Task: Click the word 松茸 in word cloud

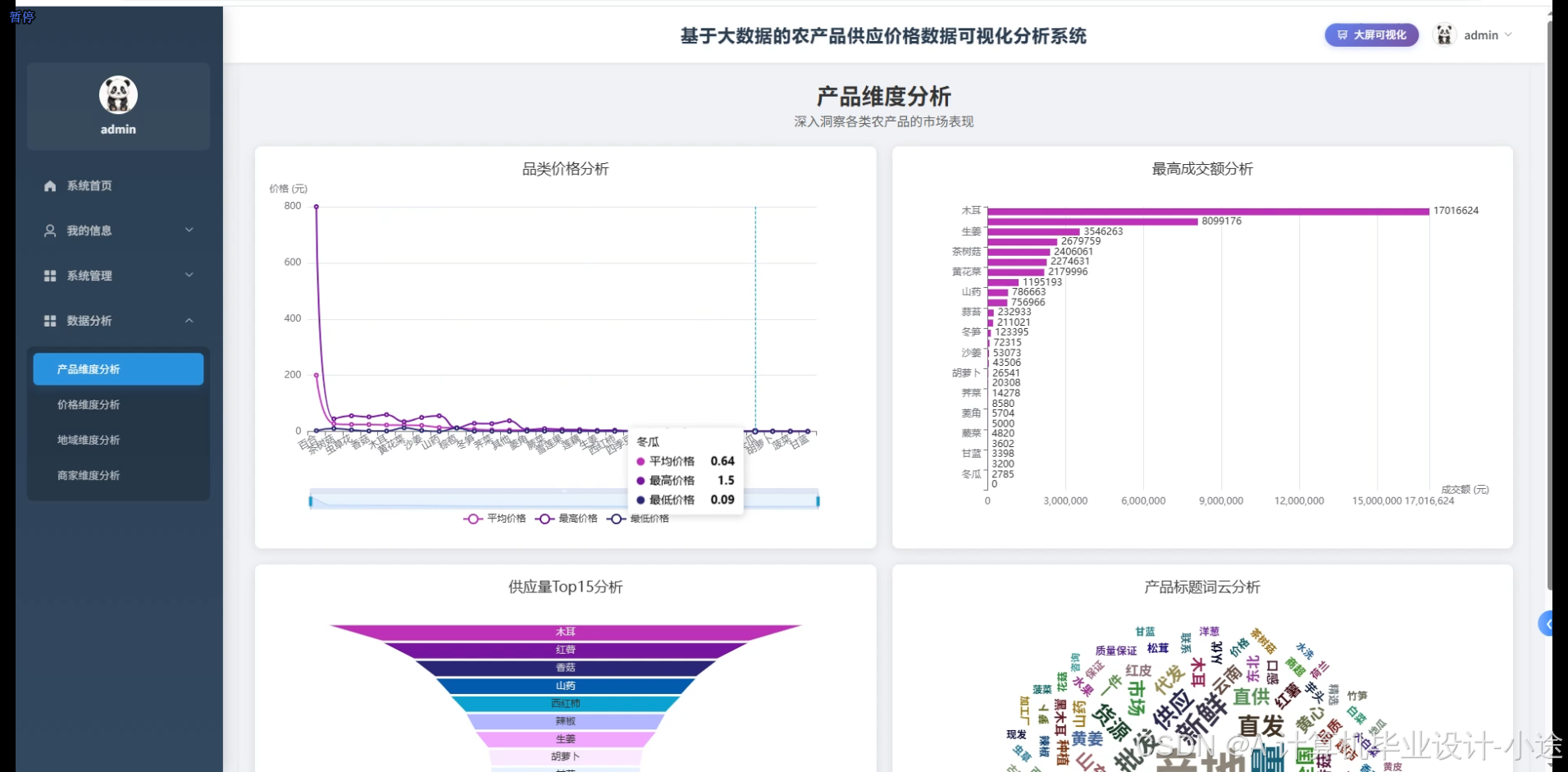Action: point(1158,648)
